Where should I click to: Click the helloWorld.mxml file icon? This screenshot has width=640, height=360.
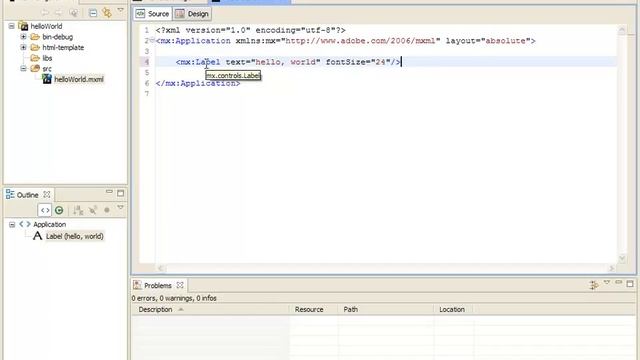[x=47, y=79]
